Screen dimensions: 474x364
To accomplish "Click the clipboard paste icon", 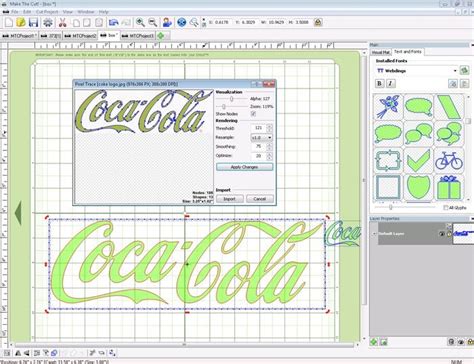I will 99,23.
